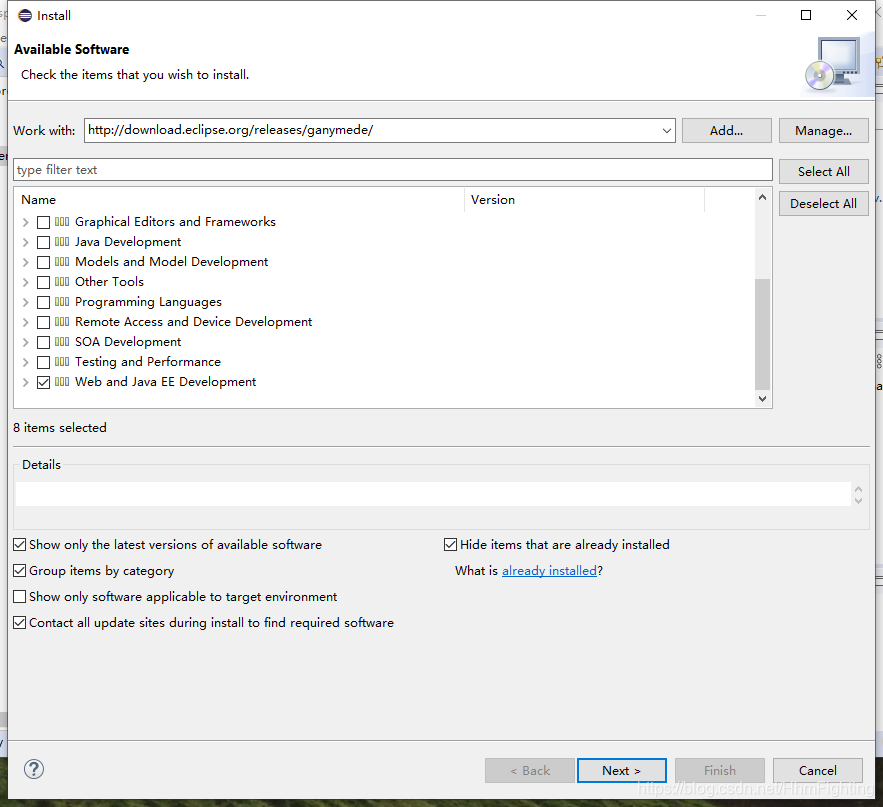Expand the Java Development tree node
The image size is (883, 807).
point(25,242)
